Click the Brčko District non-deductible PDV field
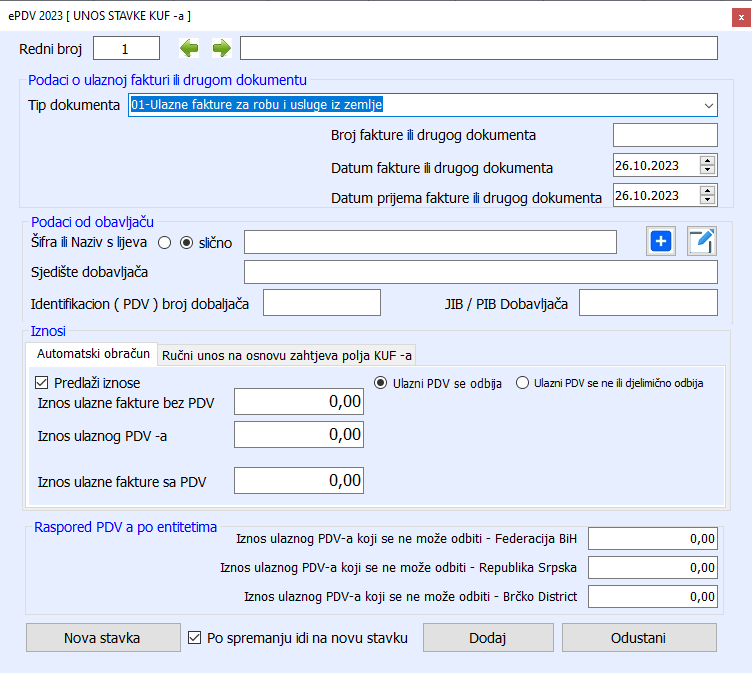This screenshot has width=752, height=673. coord(653,596)
